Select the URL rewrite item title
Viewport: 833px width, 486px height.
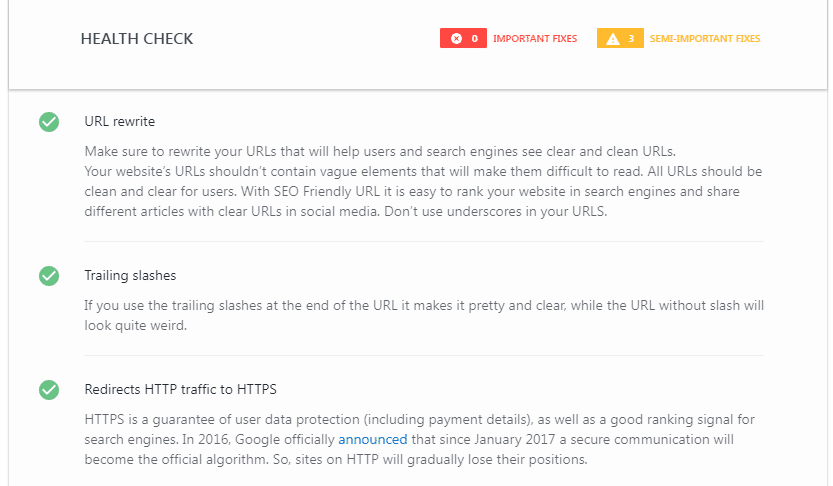(x=120, y=122)
